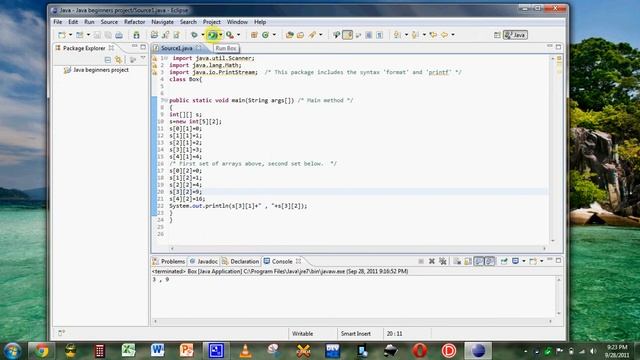Switch to the Declaration tab
Viewport: 640px width, 360px height.
click(241, 261)
